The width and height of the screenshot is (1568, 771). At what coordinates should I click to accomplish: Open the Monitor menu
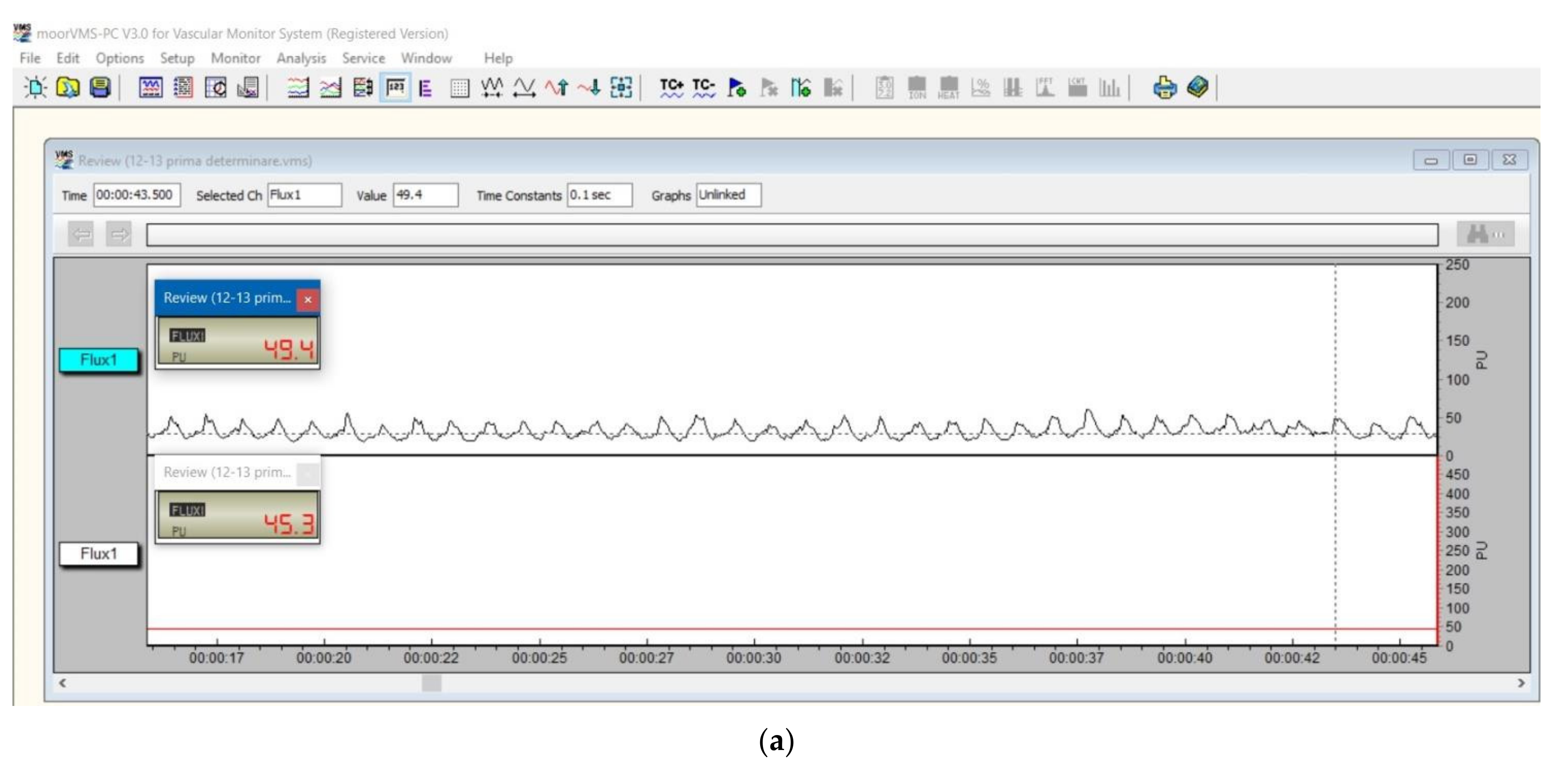coord(235,59)
